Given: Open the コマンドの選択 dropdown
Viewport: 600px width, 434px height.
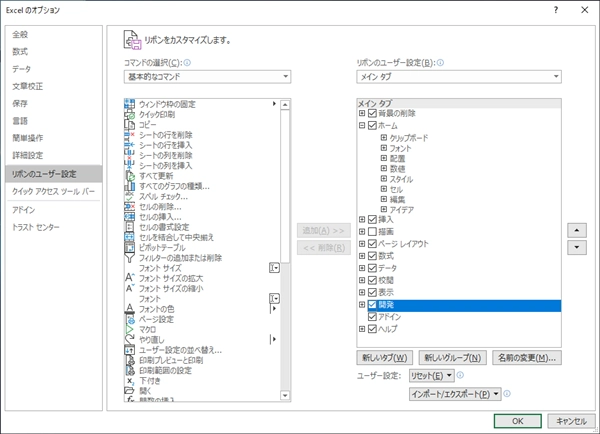Looking at the screenshot, I should coord(207,77).
